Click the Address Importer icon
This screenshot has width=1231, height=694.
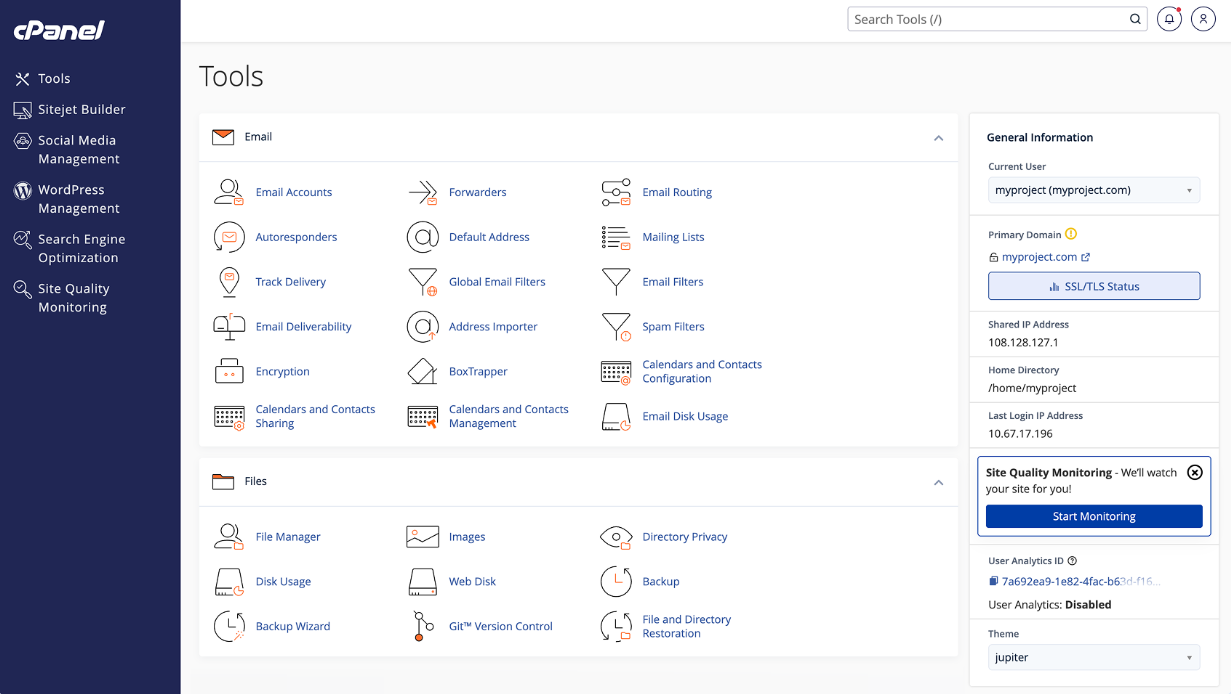tap(423, 327)
